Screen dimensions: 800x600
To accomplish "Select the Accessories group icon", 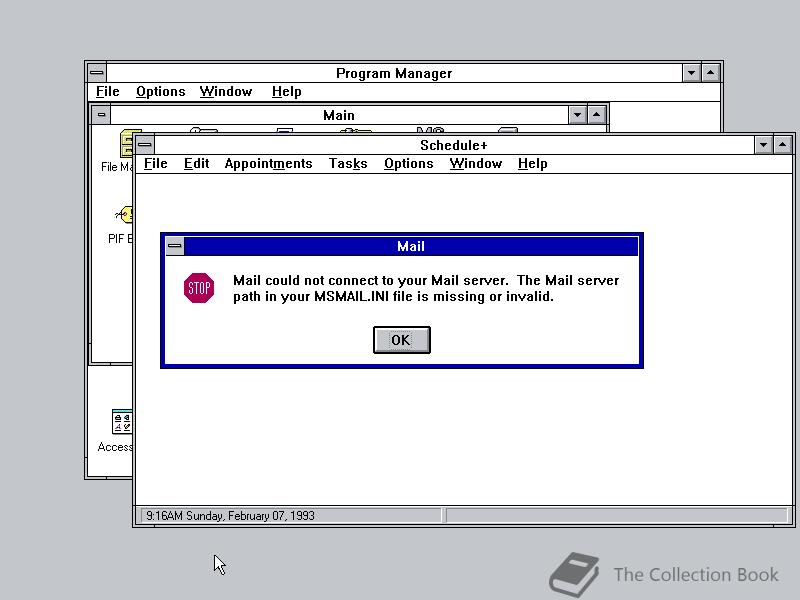I will click(x=121, y=422).
